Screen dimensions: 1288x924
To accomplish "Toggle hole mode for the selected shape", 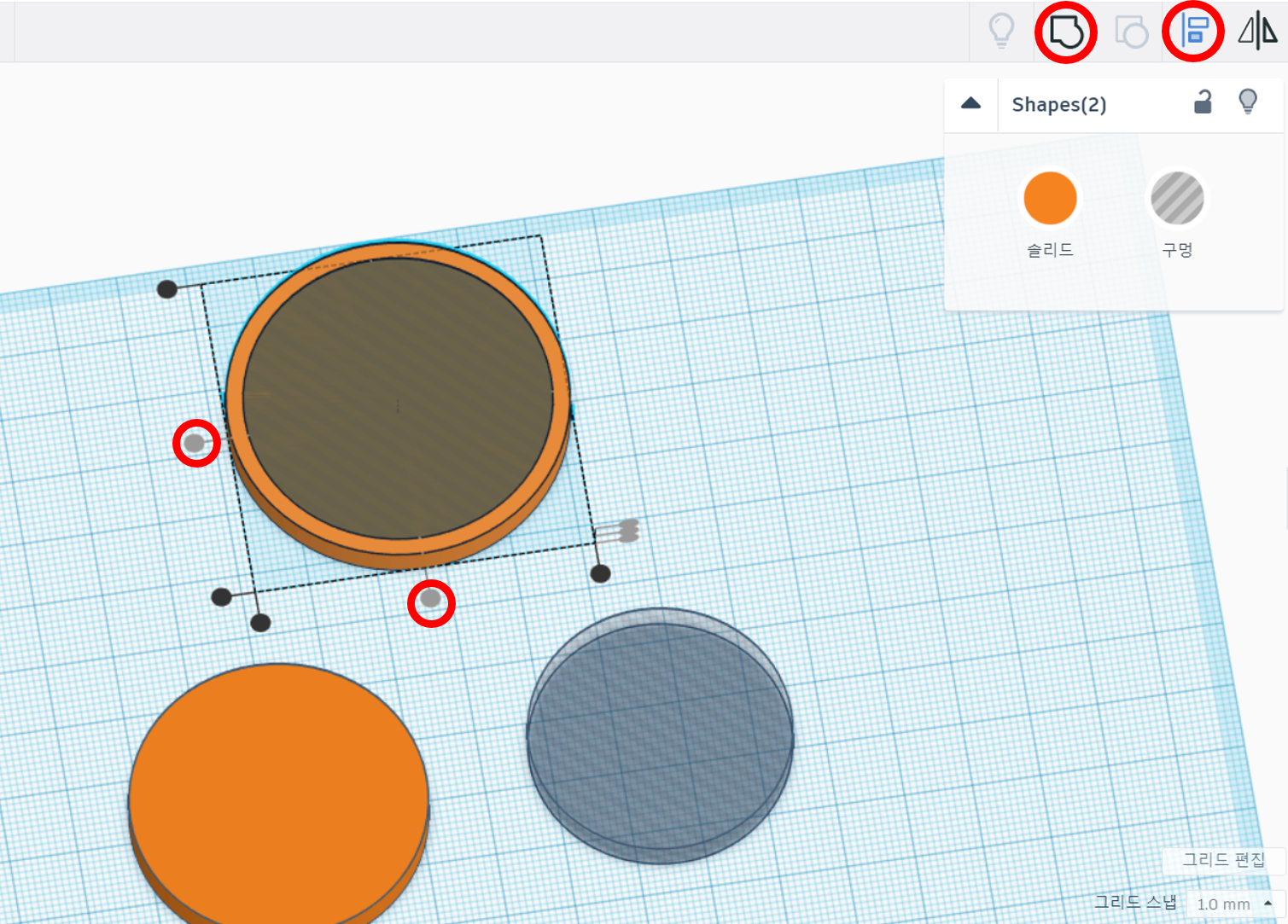I will 1178,197.
